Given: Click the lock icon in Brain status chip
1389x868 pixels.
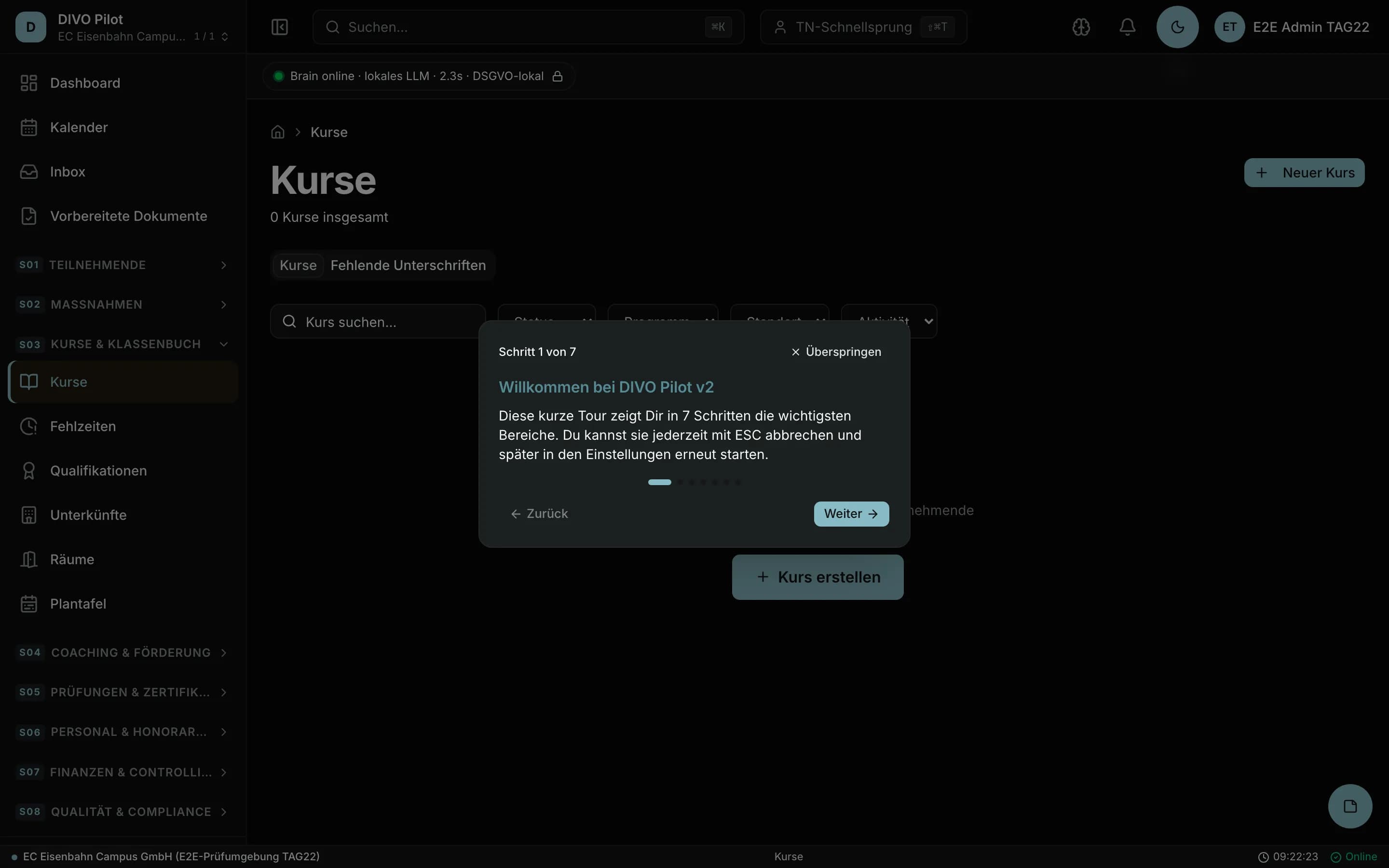Looking at the screenshot, I should point(558,76).
